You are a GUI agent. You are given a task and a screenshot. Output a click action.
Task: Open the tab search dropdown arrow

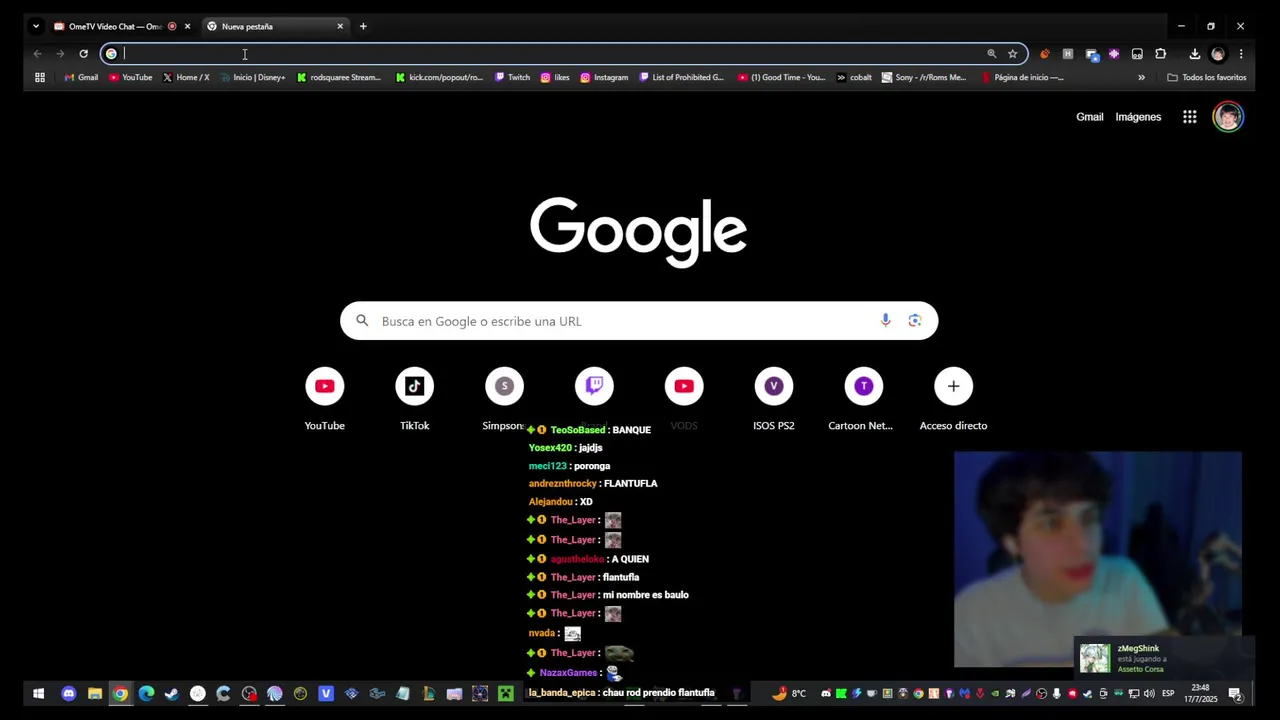coord(36,26)
